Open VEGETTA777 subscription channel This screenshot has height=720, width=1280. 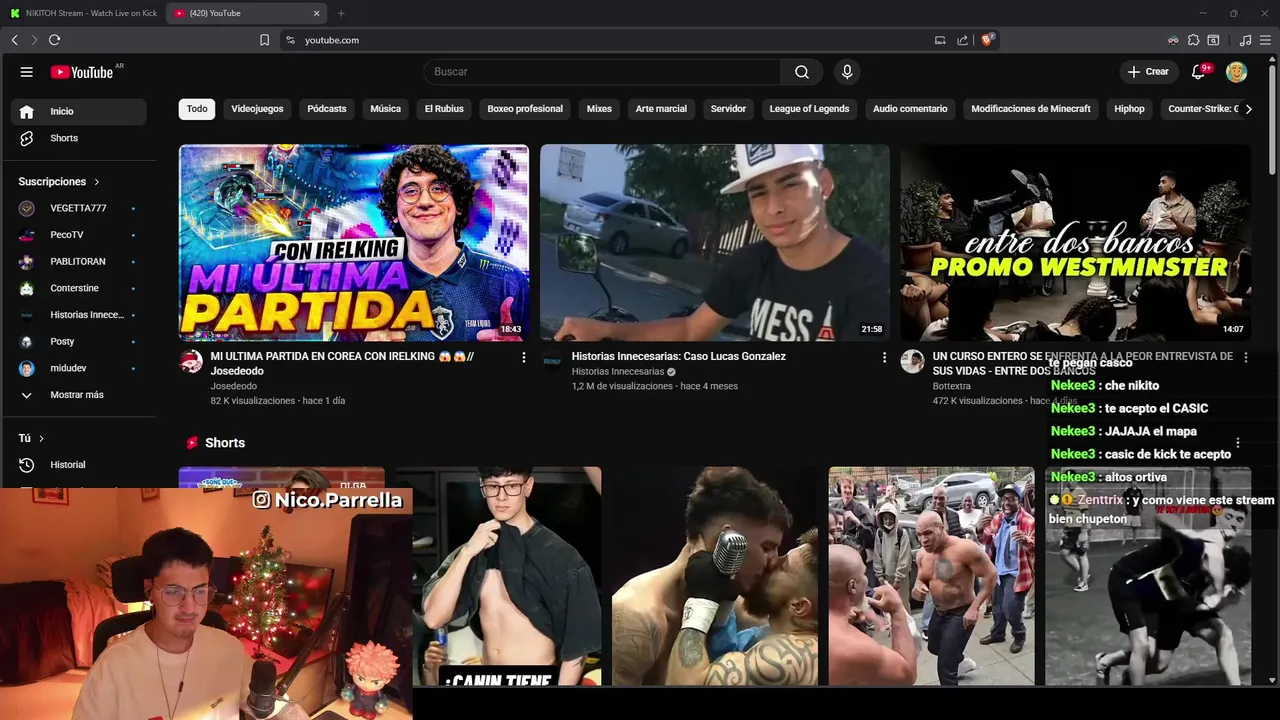pos(78,208)
